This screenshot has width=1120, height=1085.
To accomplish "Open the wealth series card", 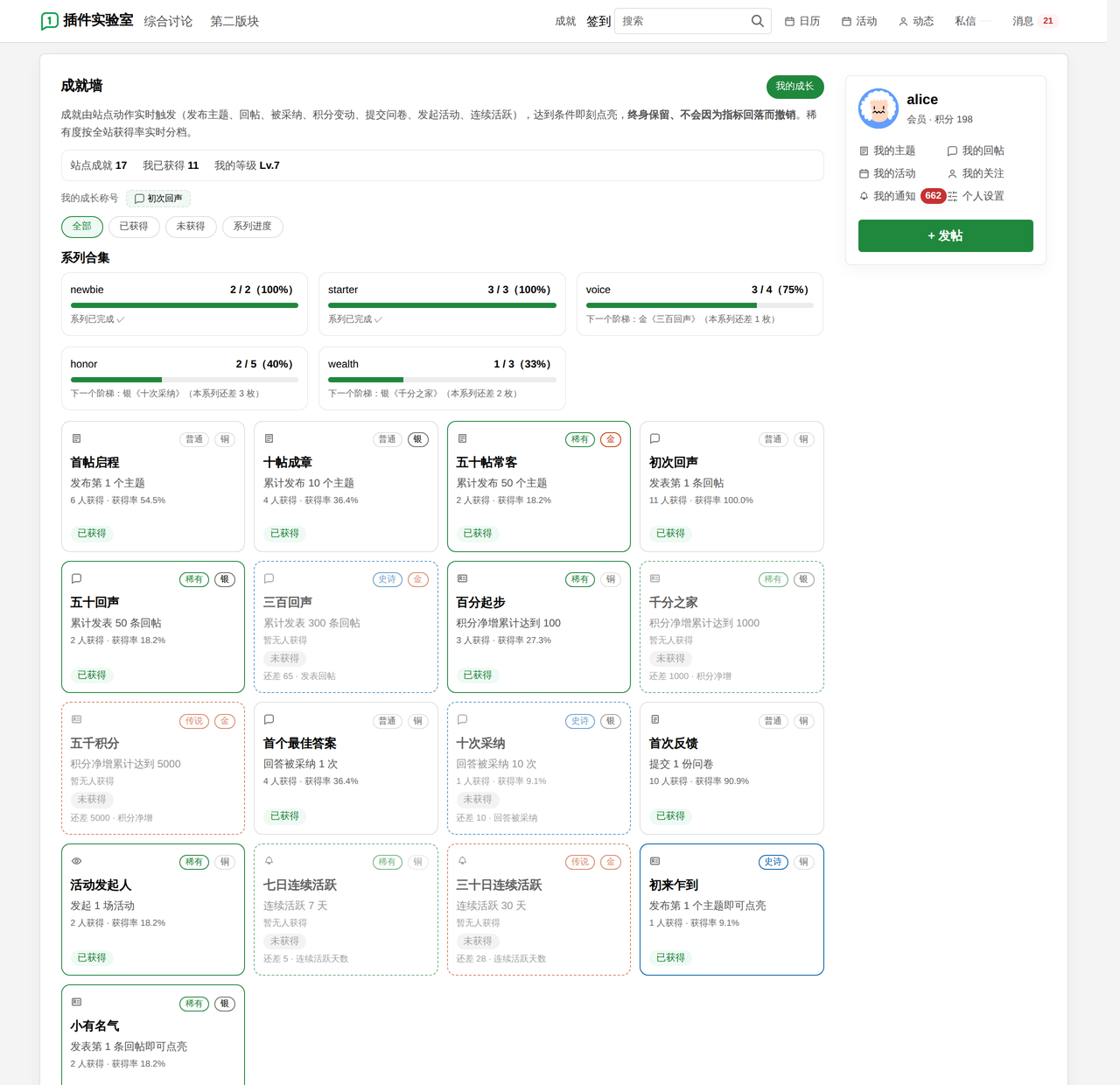I will 442,378.
